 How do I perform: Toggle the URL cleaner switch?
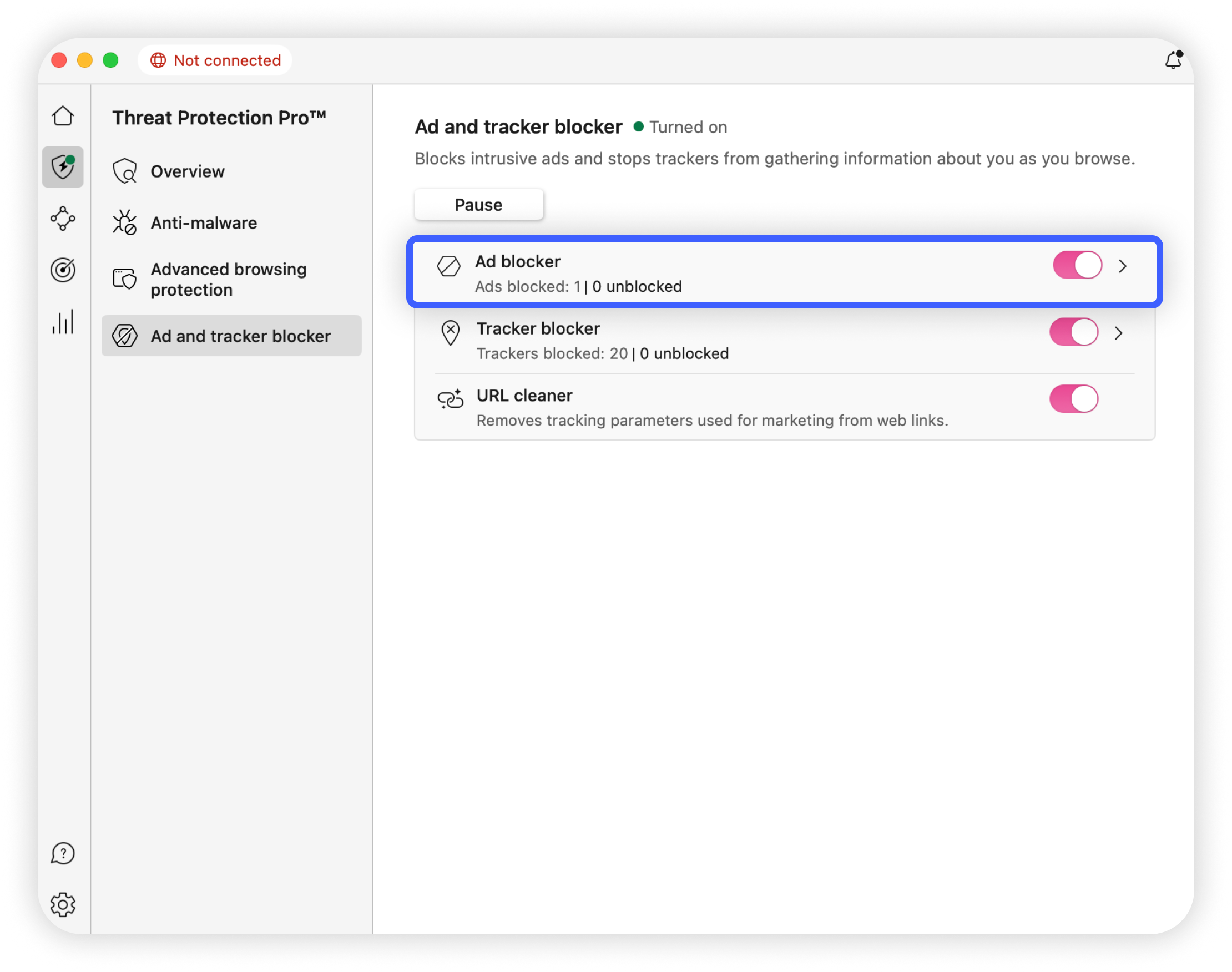pyautogui.click(x=1073, y=399)
